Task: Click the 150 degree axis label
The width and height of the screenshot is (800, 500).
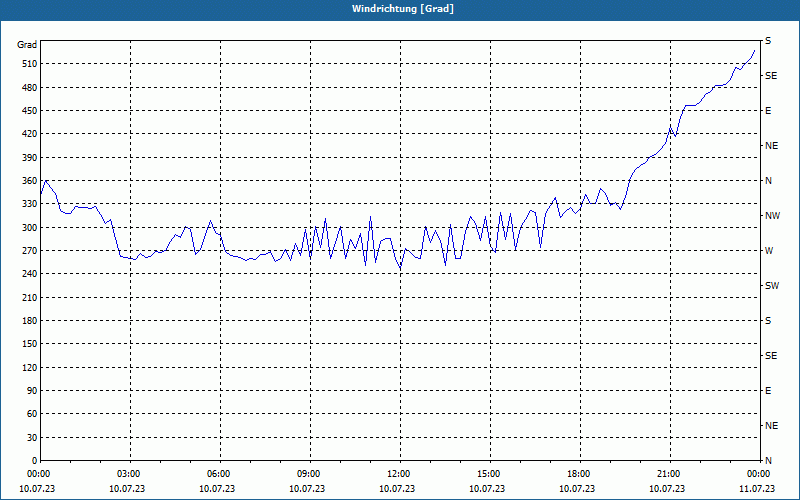Action: pyautogui.click(x=30, y=344)
